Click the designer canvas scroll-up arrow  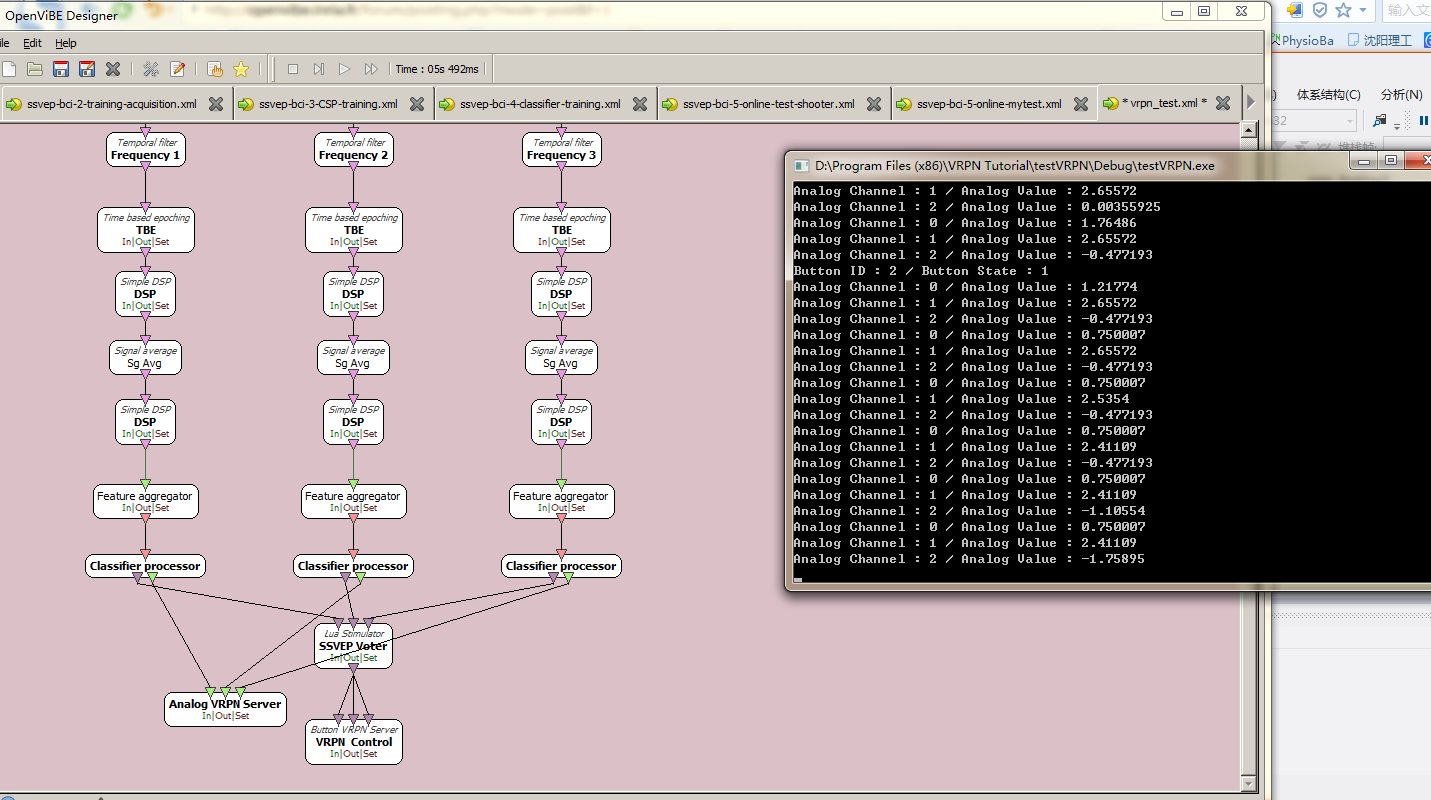point(1247,130)
